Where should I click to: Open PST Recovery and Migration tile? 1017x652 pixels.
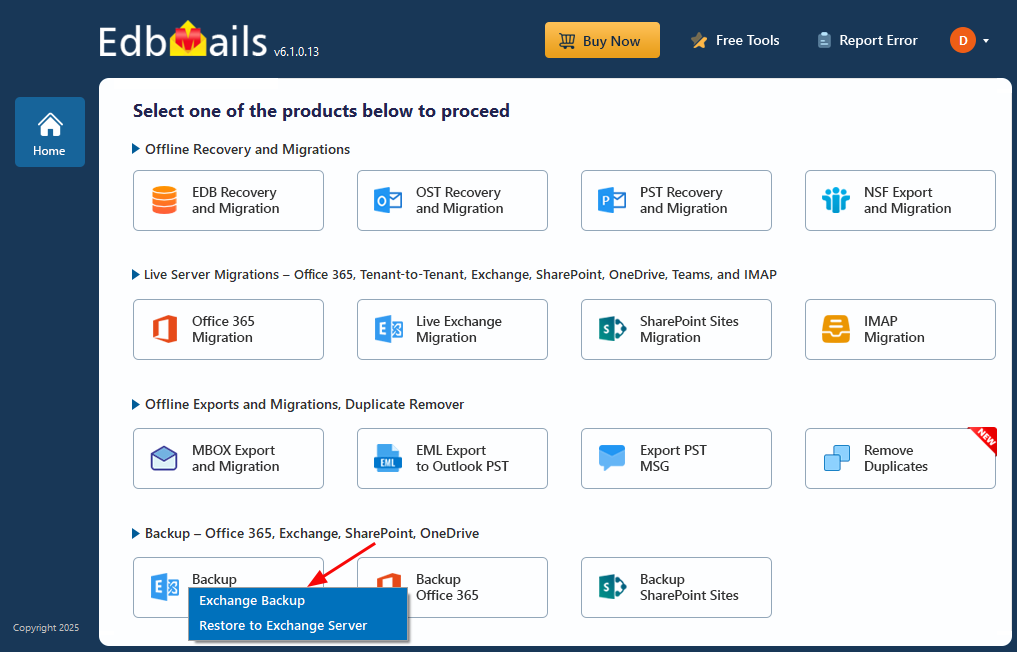676,200
